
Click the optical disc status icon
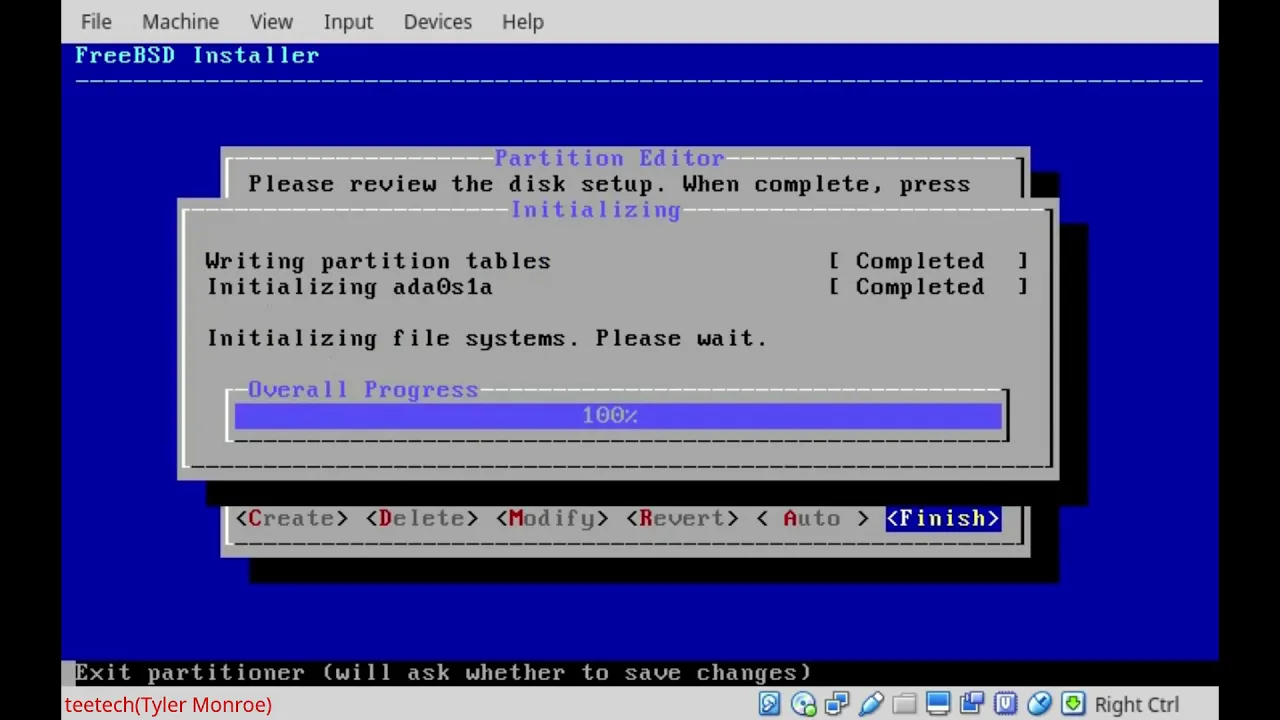pyautogui.click(x=803, y=704)
